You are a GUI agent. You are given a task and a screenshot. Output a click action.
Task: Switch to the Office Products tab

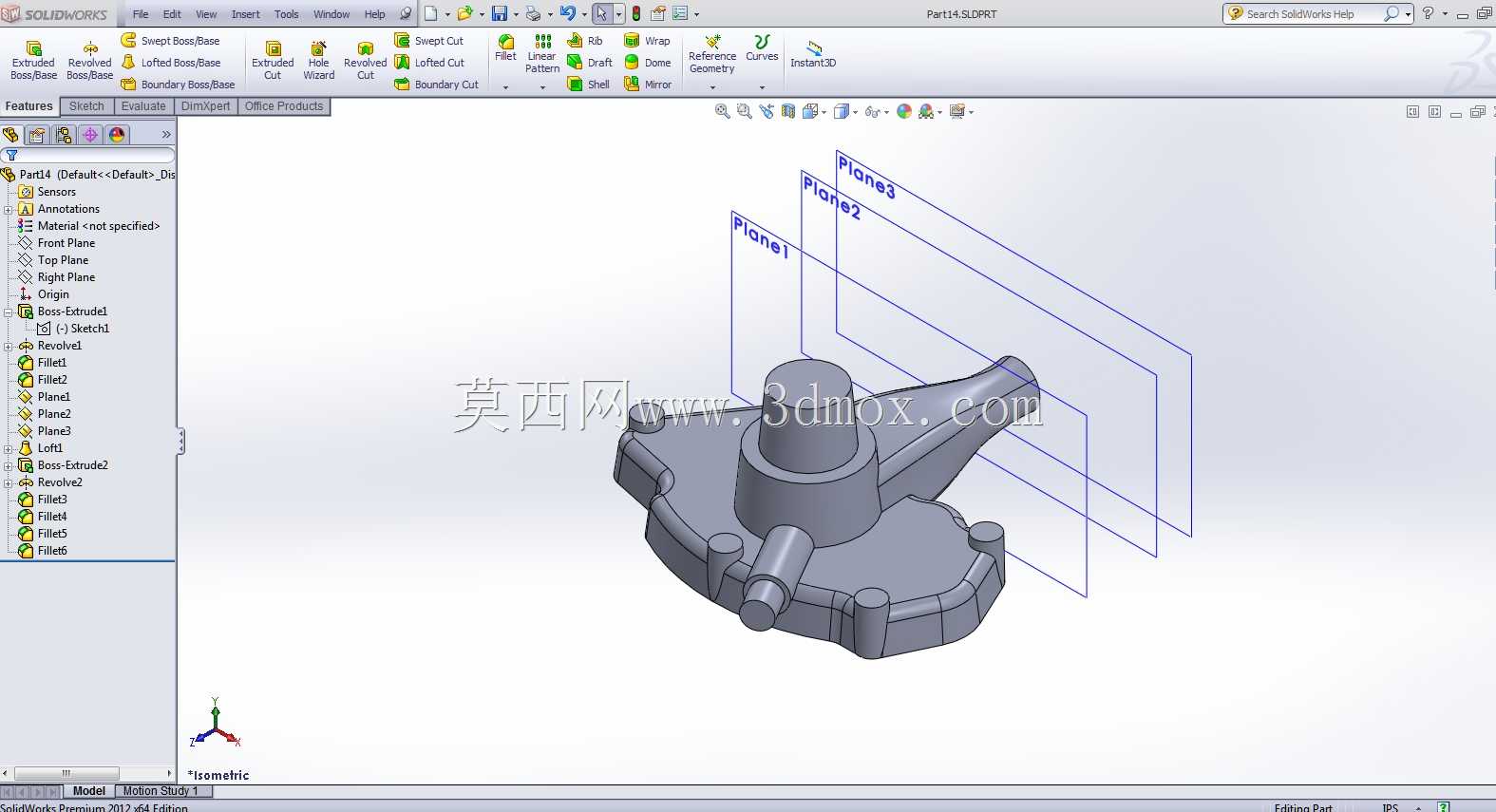coord(284,106)
